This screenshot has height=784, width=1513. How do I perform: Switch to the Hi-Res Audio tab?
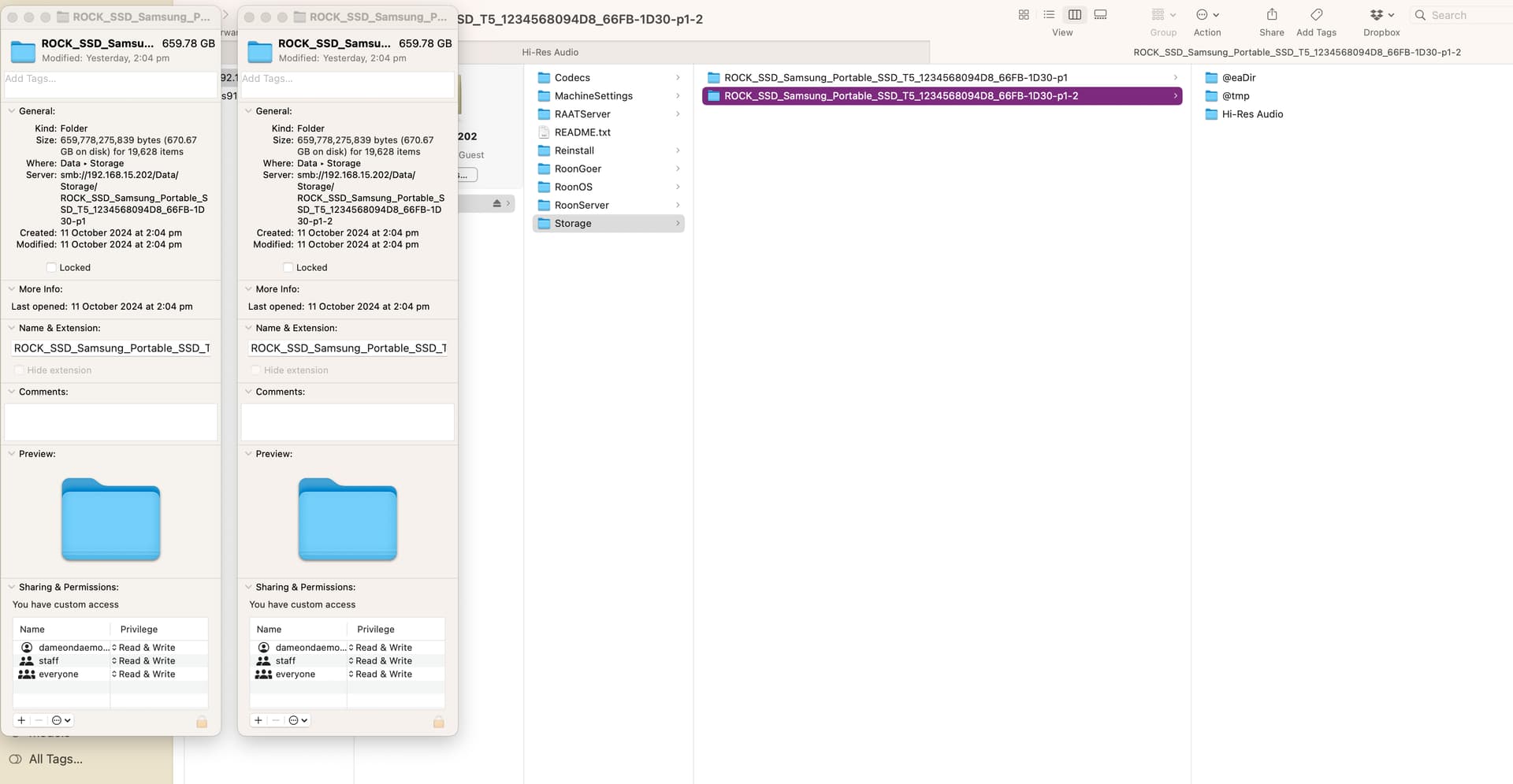(550, 52)
